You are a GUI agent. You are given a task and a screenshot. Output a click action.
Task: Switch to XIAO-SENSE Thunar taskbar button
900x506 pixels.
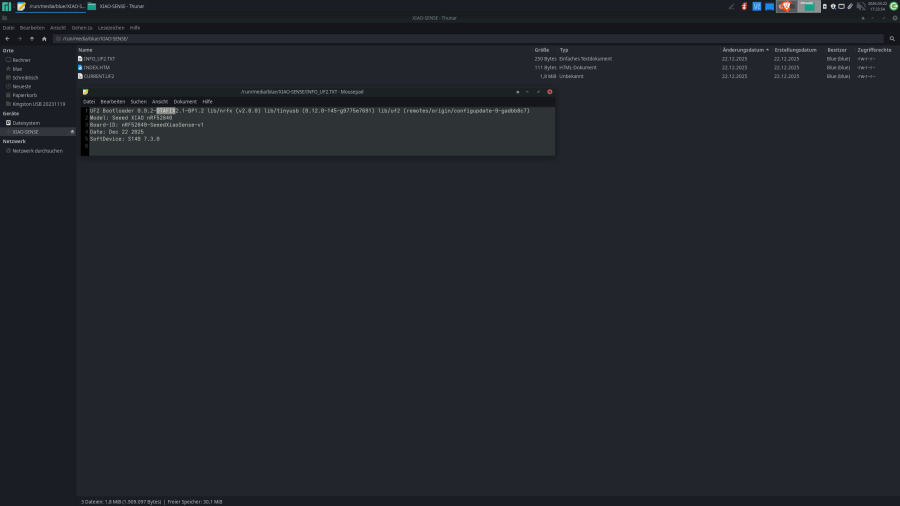(x=116, y=6)
